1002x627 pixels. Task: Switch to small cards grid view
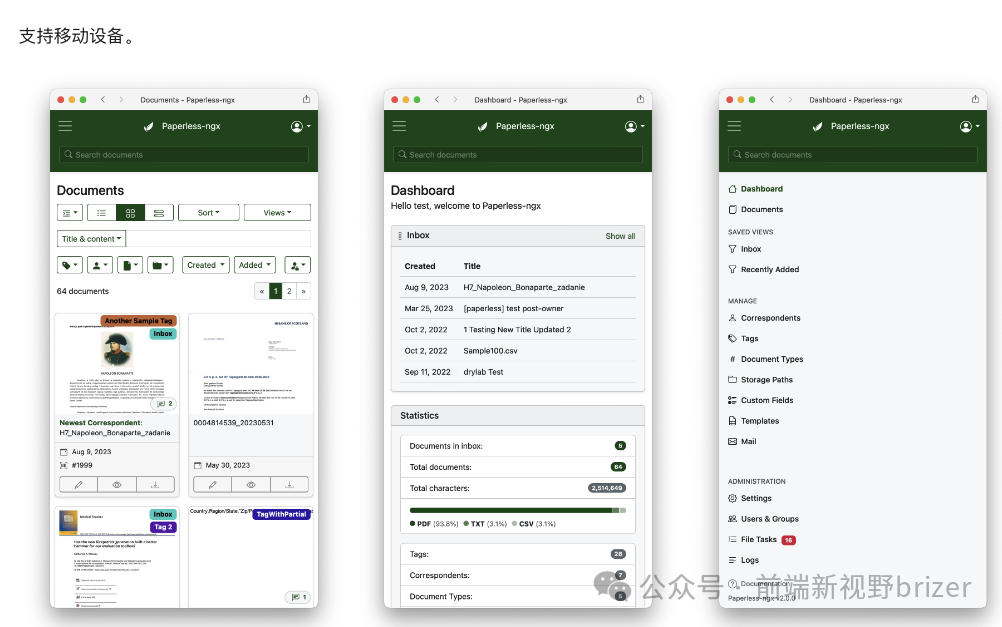tap(130, 213)
